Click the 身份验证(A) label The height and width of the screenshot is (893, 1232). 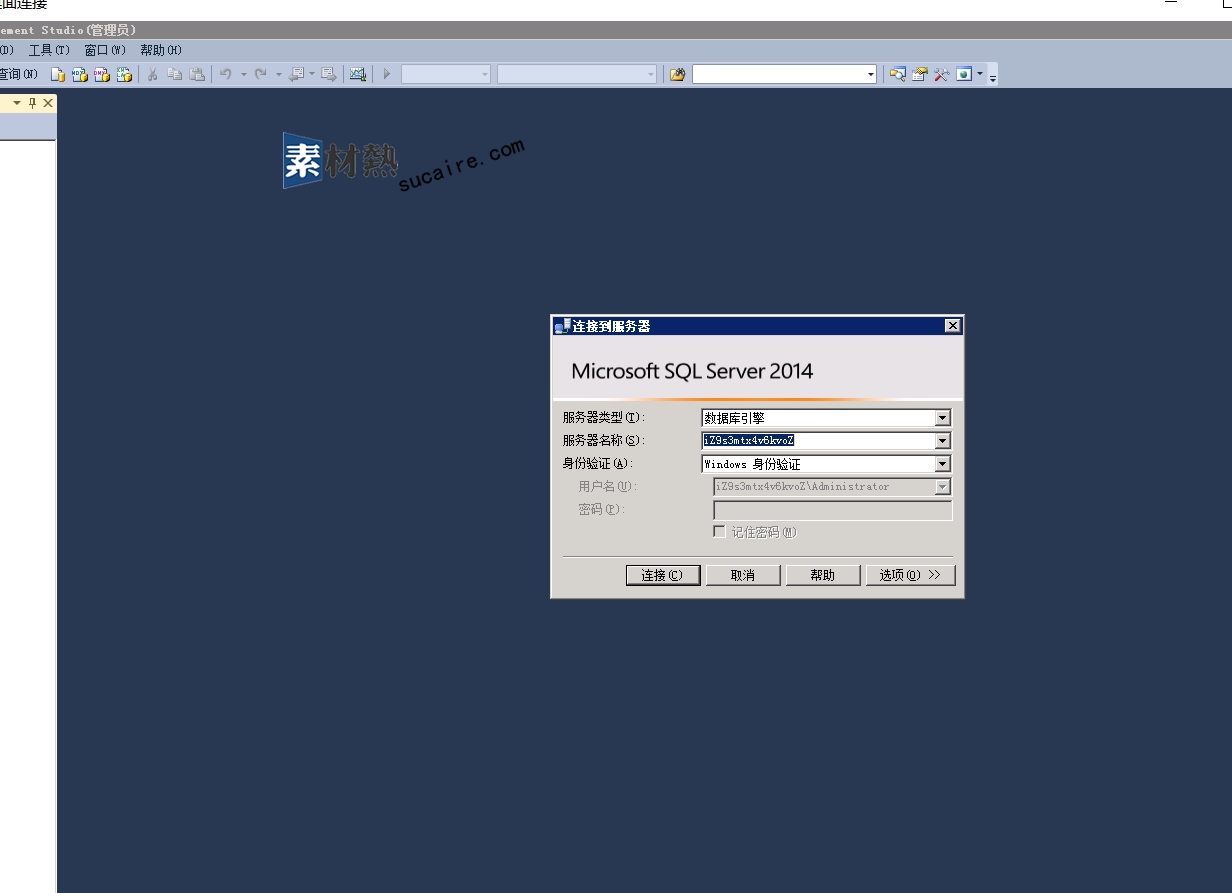pos(598,464)
